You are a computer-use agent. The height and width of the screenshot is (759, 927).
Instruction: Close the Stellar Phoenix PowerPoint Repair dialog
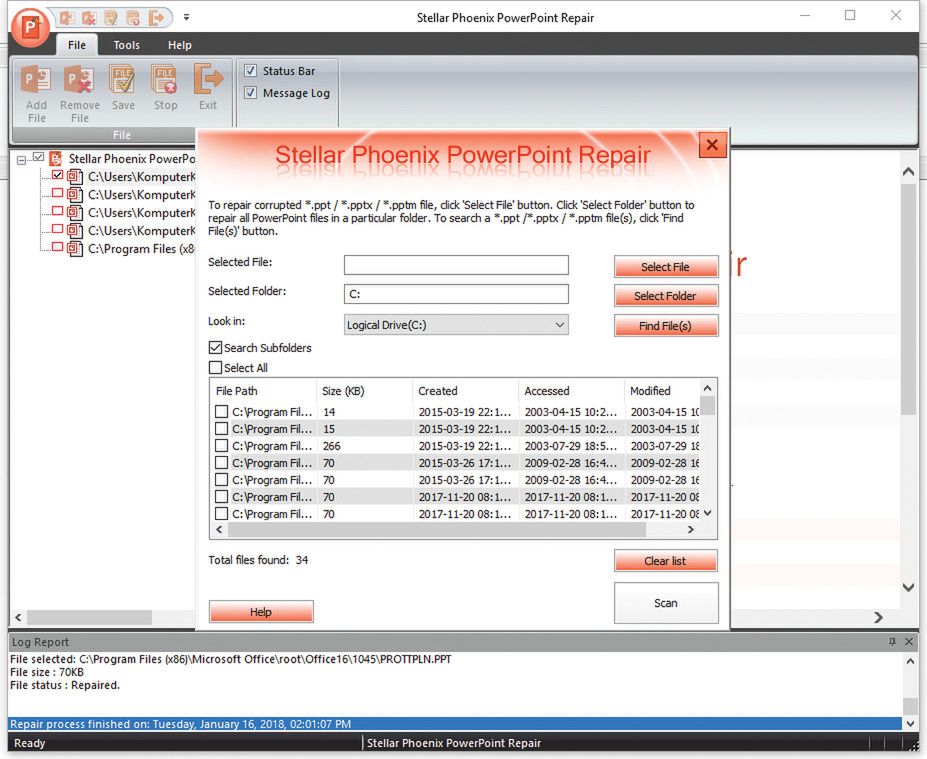pyautogui.click(x=712, y=144)
